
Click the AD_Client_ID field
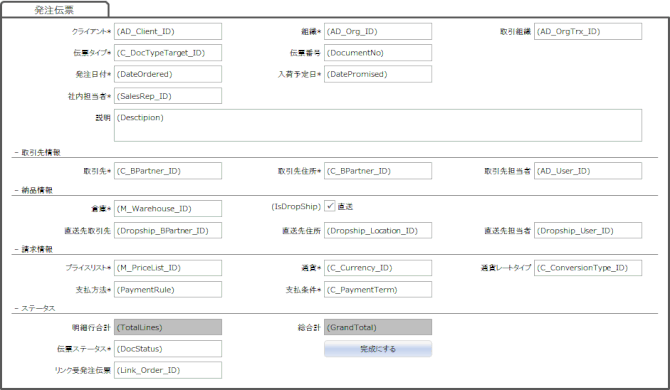168,32
